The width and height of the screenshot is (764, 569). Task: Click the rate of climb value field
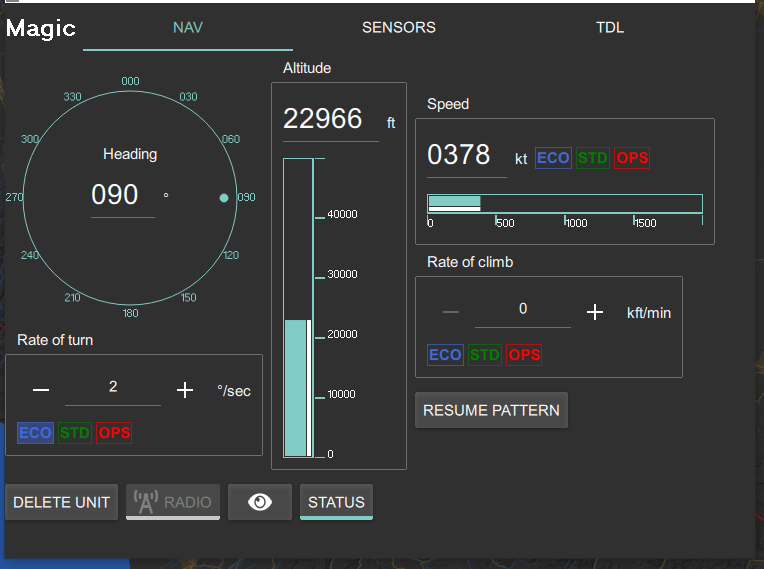(x=523, y=310)
